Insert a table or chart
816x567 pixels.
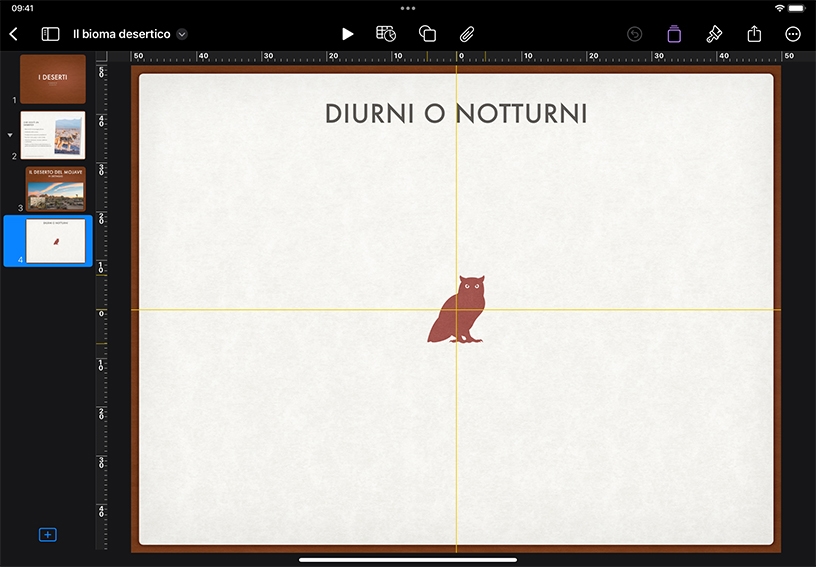point(386,34)
